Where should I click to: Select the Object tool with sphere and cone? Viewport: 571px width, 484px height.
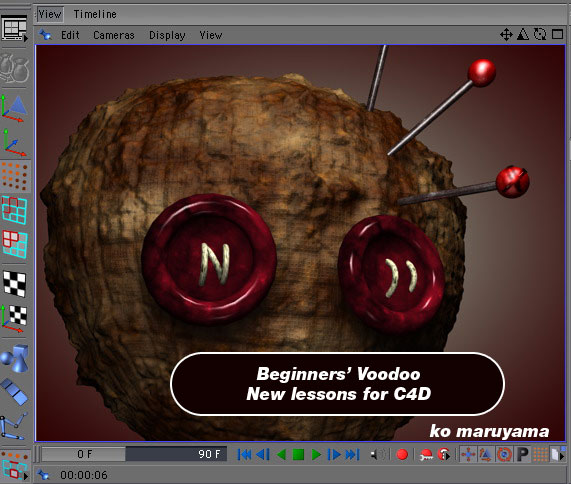click(15, 358)
